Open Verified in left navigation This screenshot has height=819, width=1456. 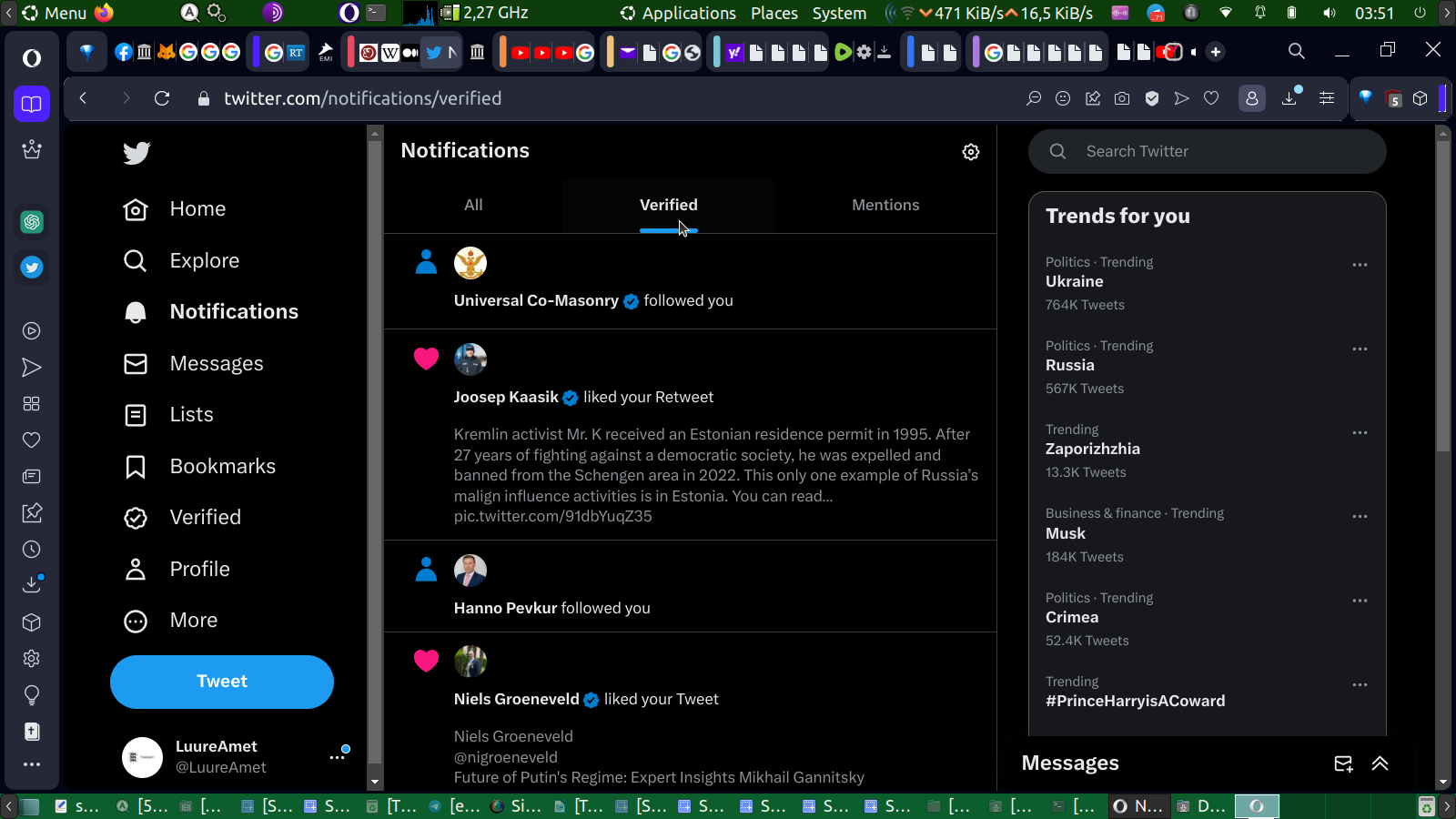[182, 518]
